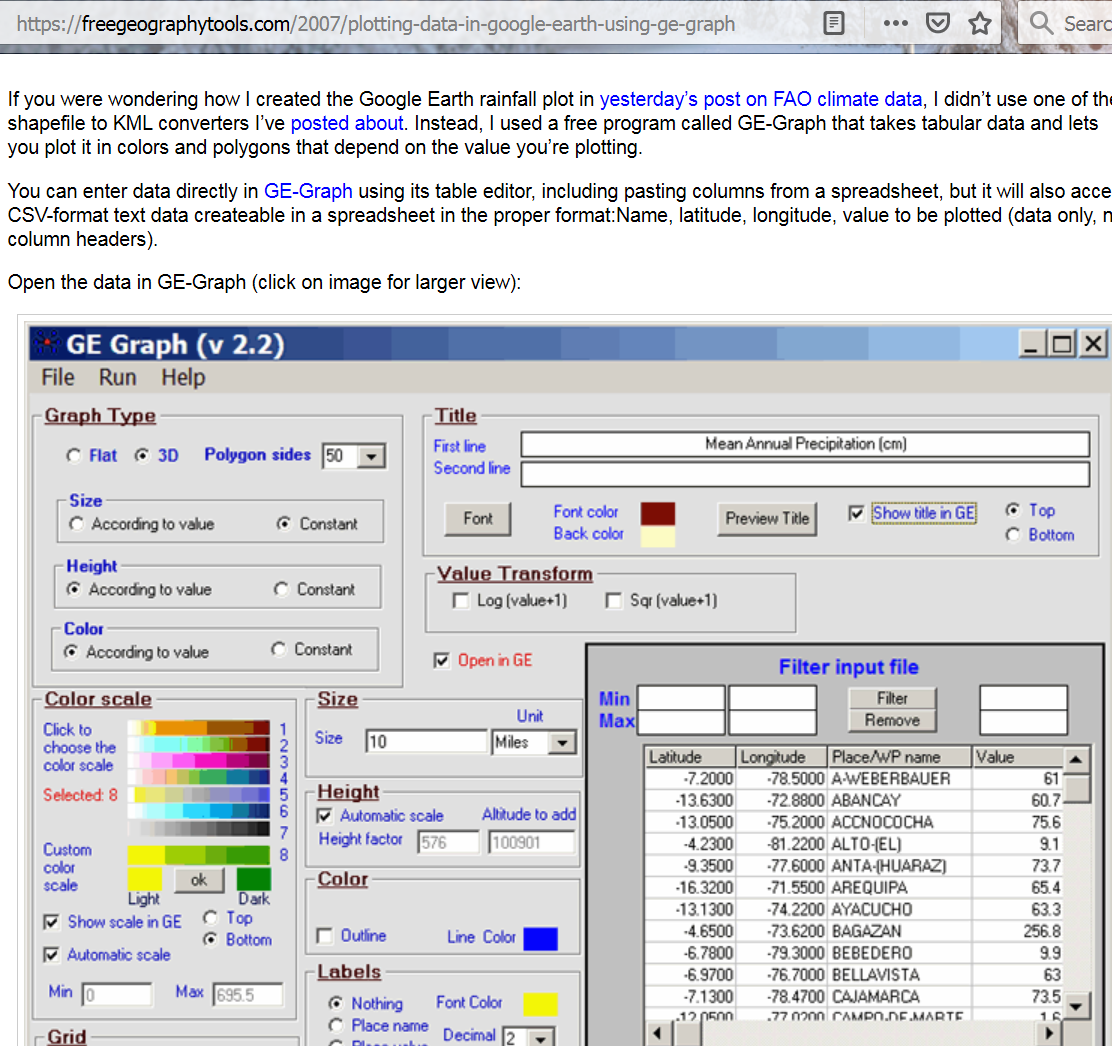Click the color scale Max field
The height and width of the screenshot is (1046, 1112).
[x=248, y=995]
